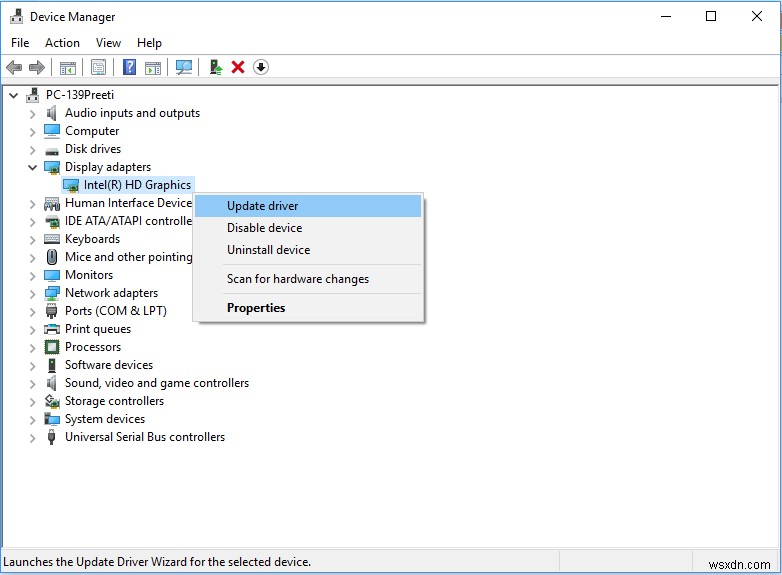Click the Forward arrow toolbar icon
The height and width of the screenshot is (575, 782).
tap(37, 67)
